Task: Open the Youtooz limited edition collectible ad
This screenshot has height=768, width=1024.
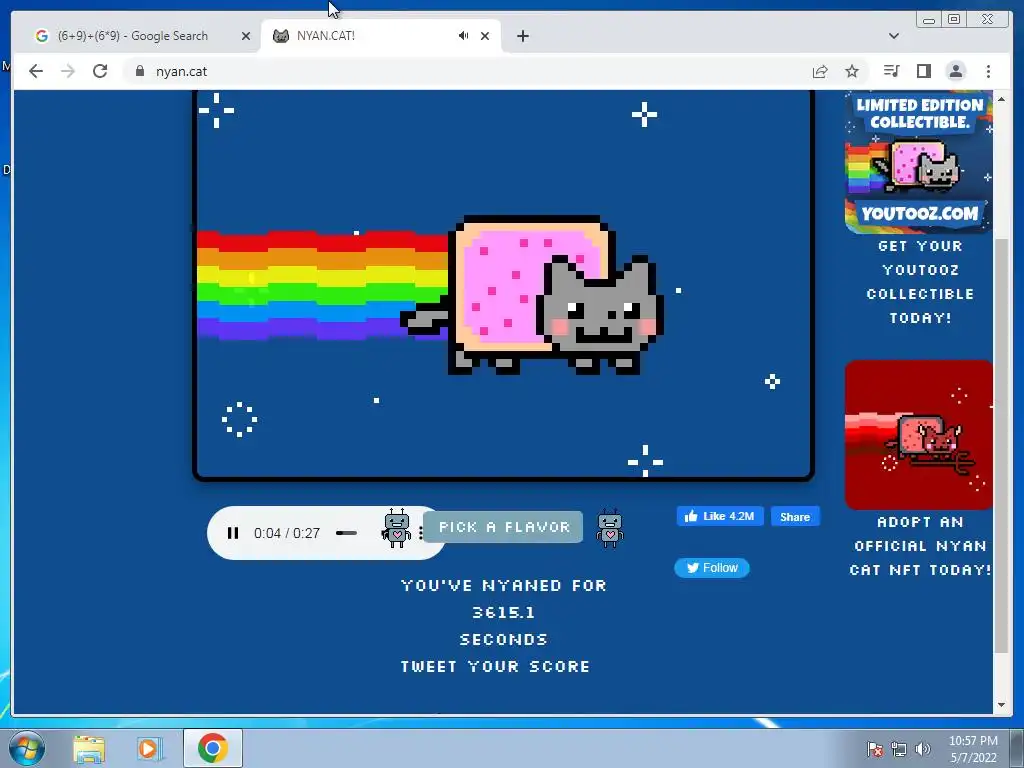Action: point(919,162)
